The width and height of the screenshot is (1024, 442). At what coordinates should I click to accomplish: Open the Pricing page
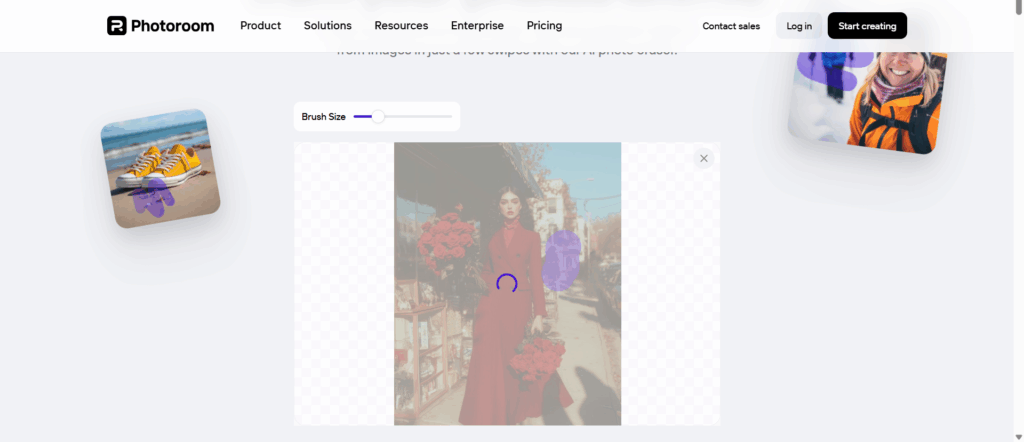544,26
